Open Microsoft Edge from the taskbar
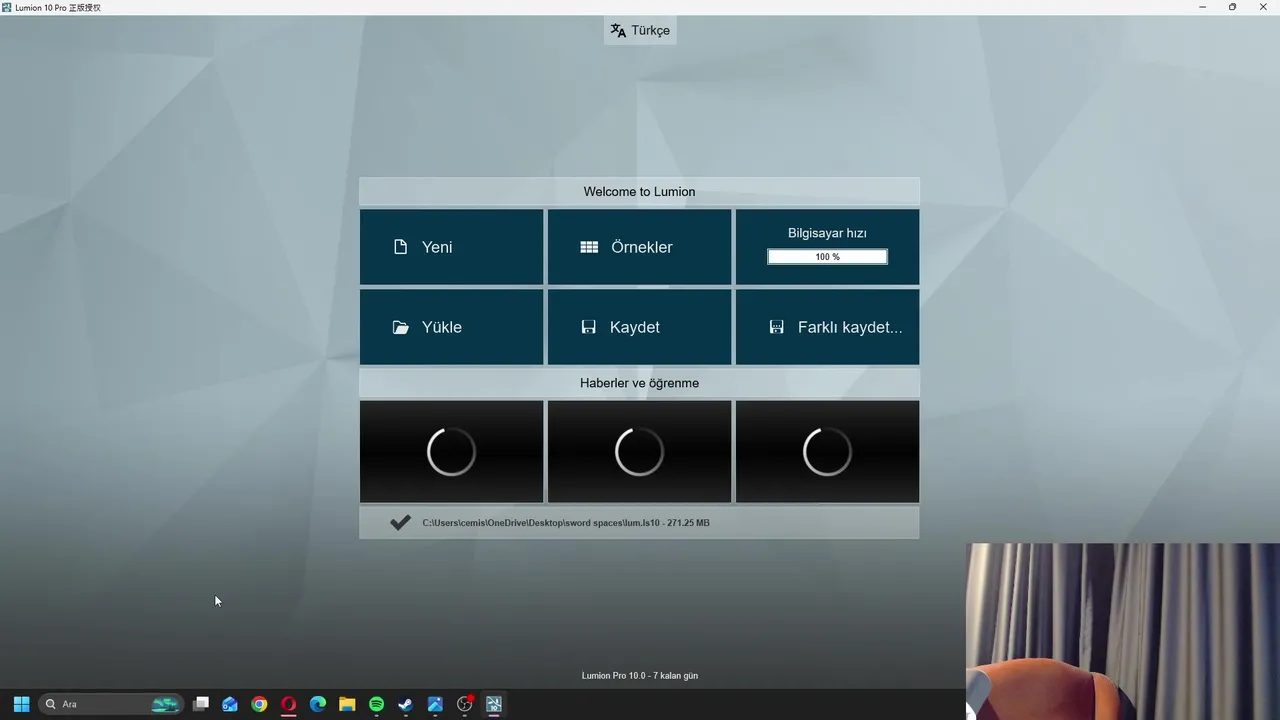1280x720 pixels. coord(318,704)
